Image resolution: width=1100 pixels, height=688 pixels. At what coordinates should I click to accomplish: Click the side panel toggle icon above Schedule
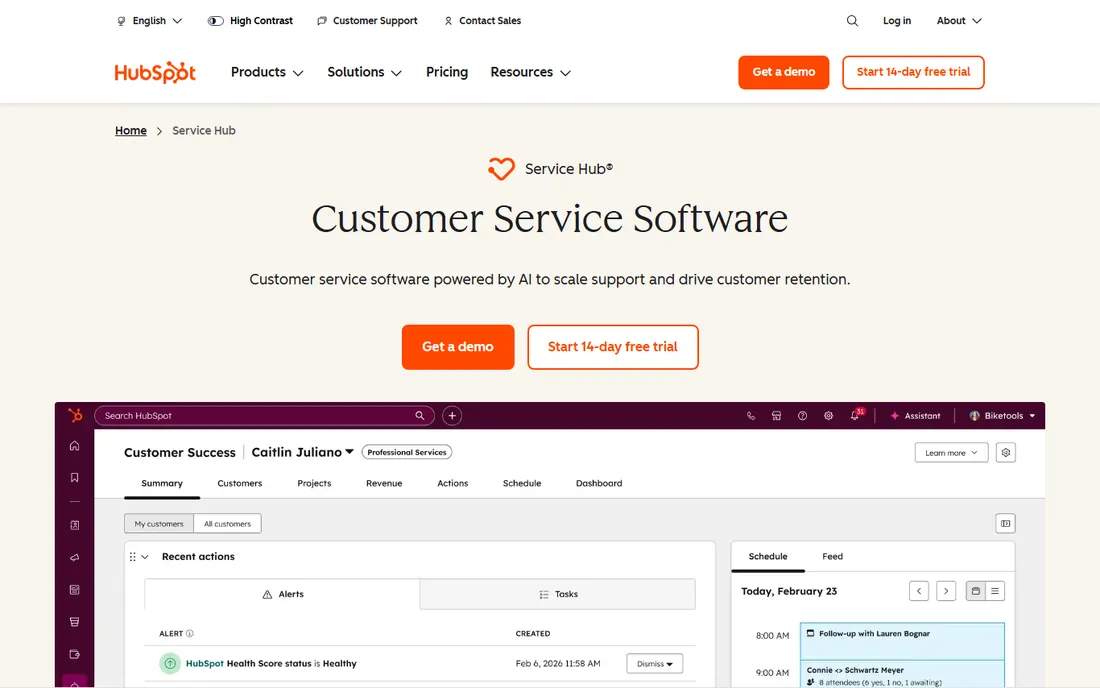pos(1005,523)
